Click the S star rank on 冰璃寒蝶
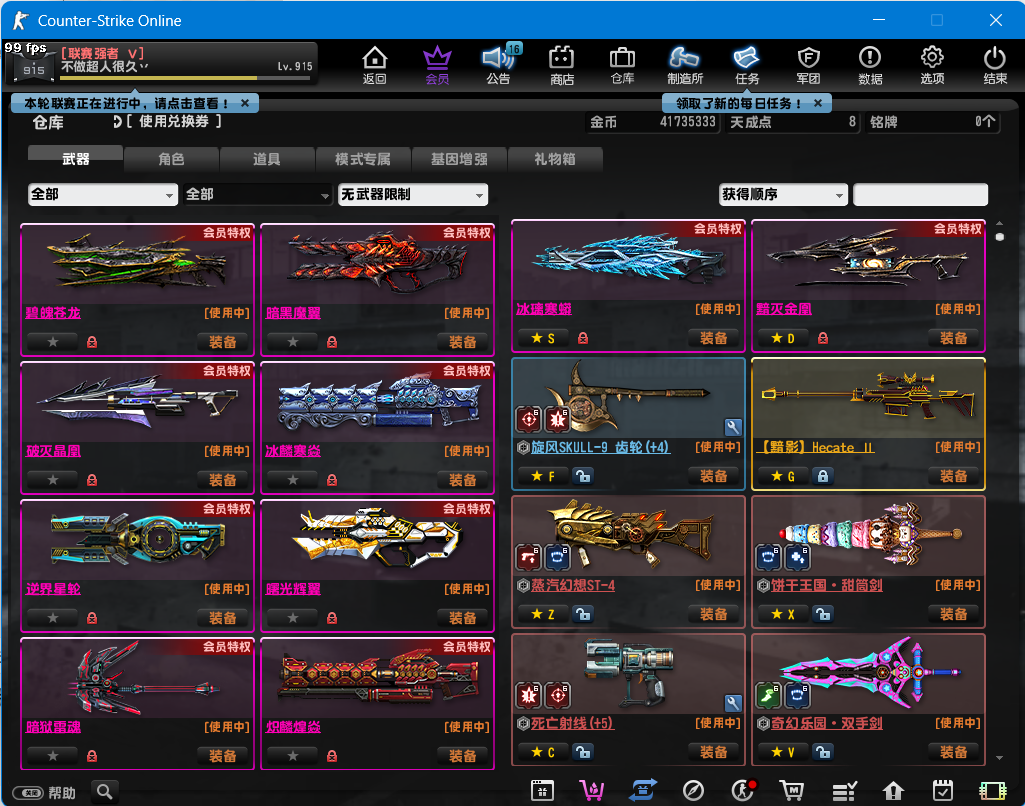The height and width of the screenshot is (806, 1025). [x=543, y=338]
